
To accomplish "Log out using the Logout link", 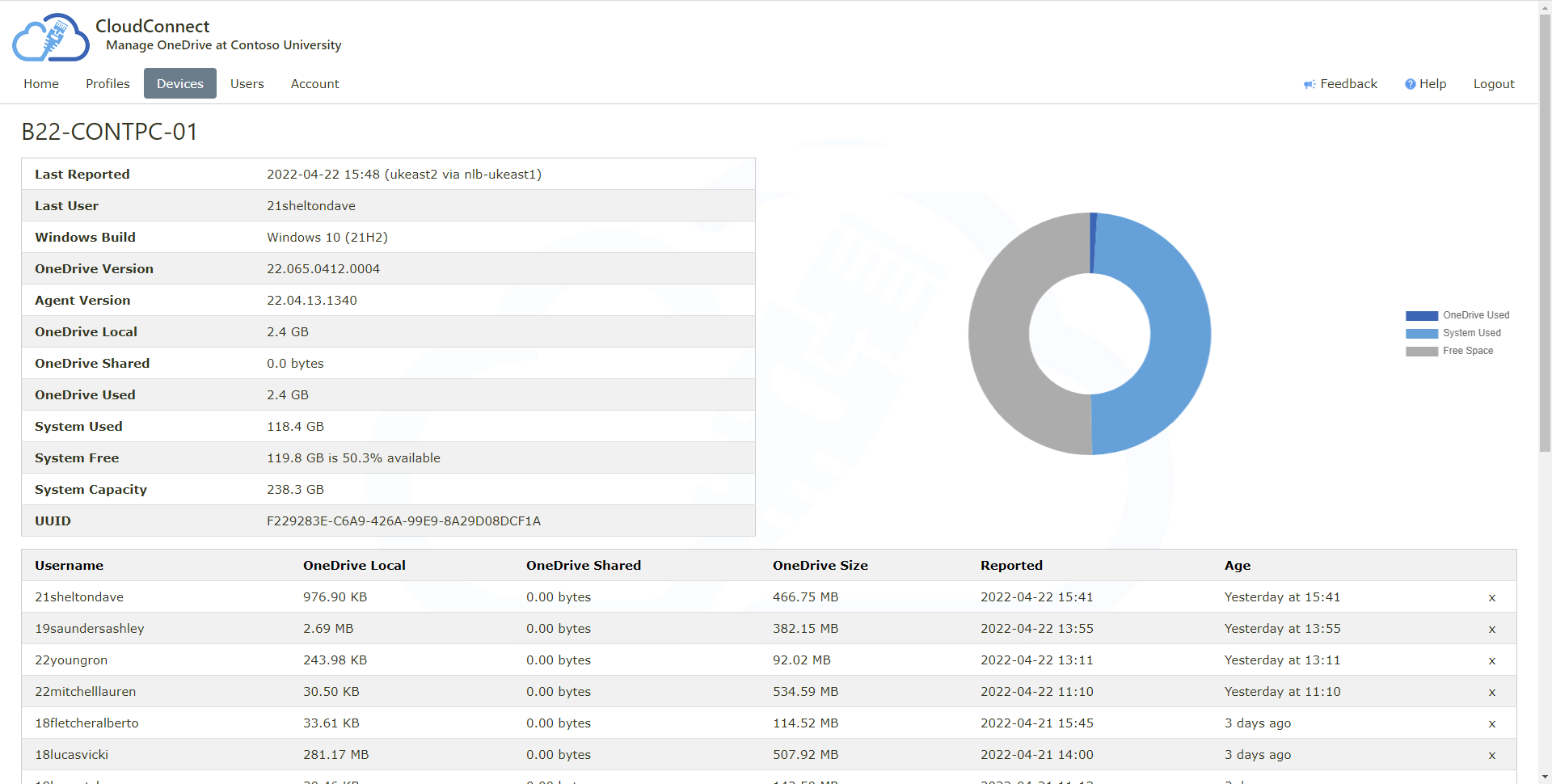I will (1493, 84).
